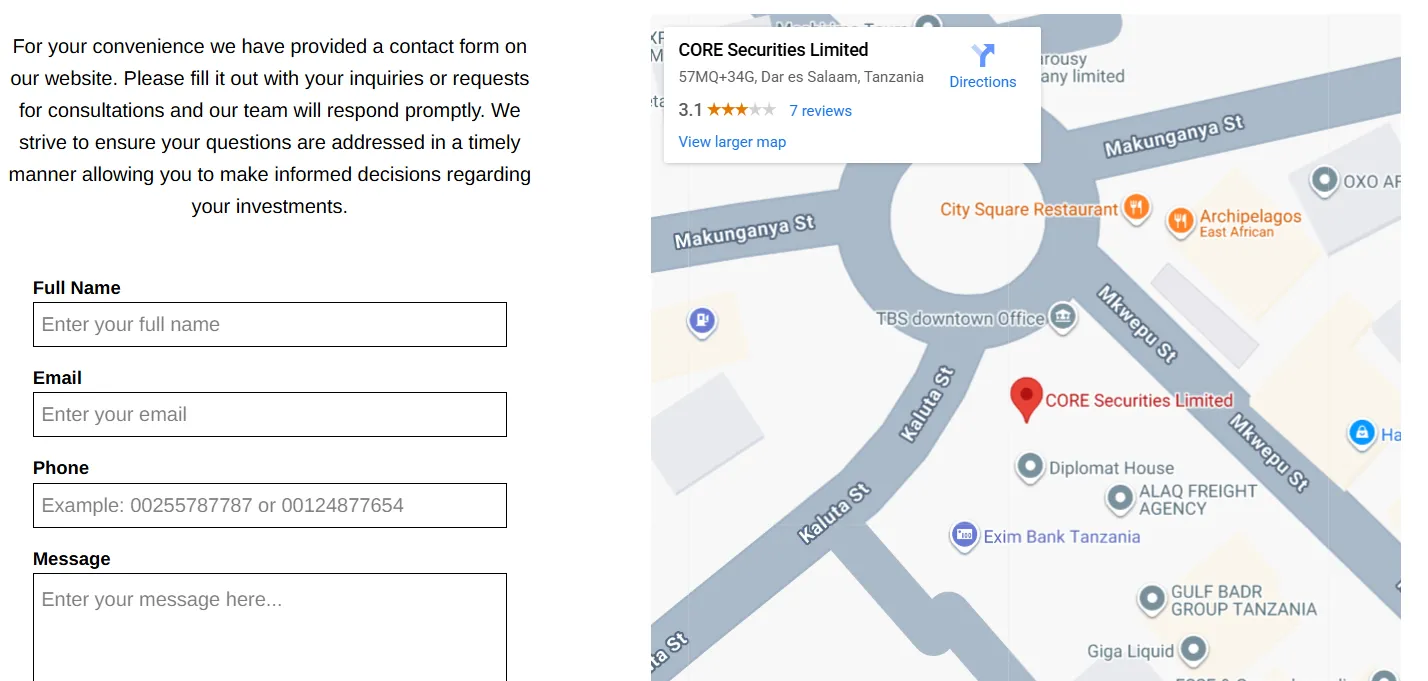This screenshot has width=1428, height=681.
Task: Click the Phone number input field
Action: coord(270,506)
